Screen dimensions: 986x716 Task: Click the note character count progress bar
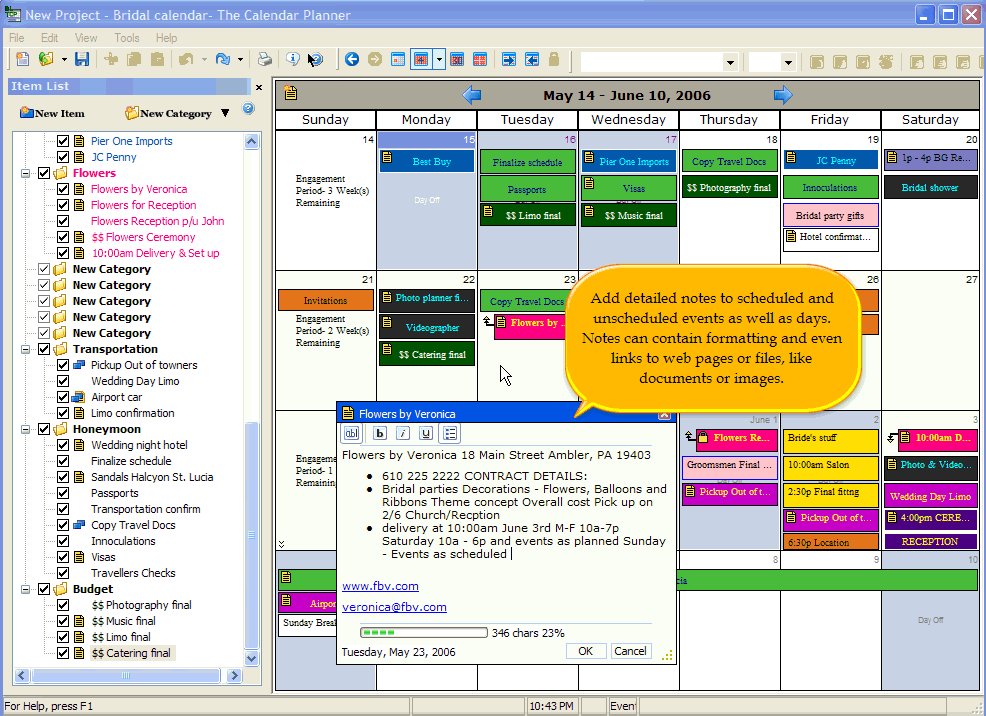(424, 632)
